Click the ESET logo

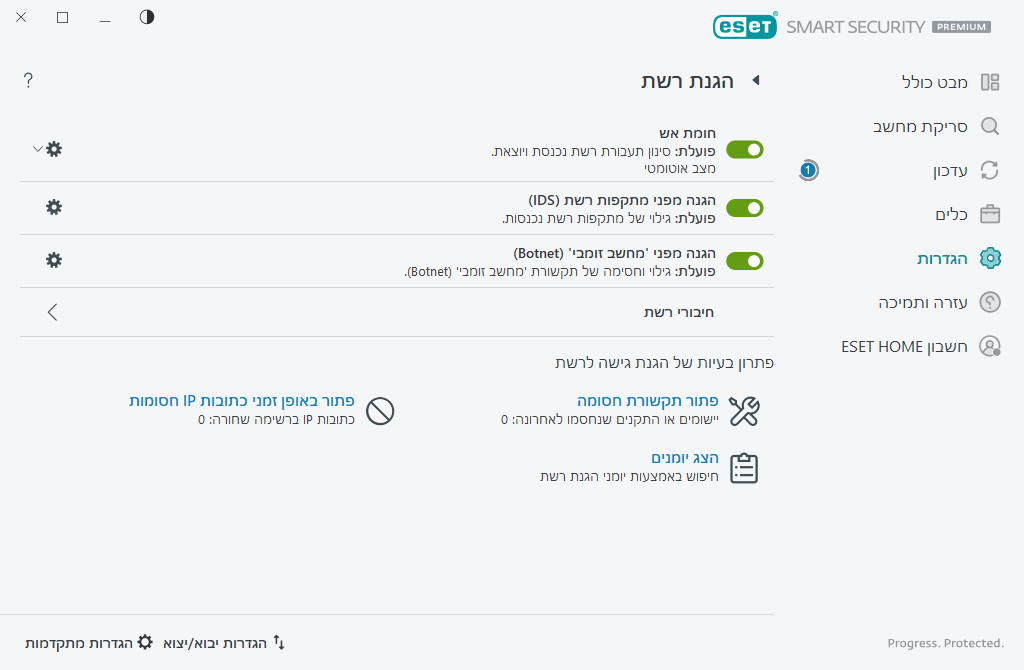745,26
